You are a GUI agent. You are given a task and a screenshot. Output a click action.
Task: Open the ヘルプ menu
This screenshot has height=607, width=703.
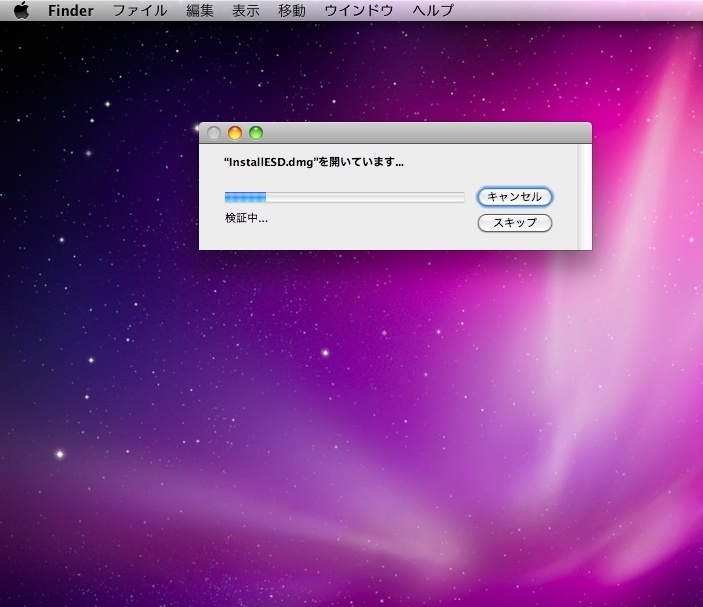click(x=433, y=11)
